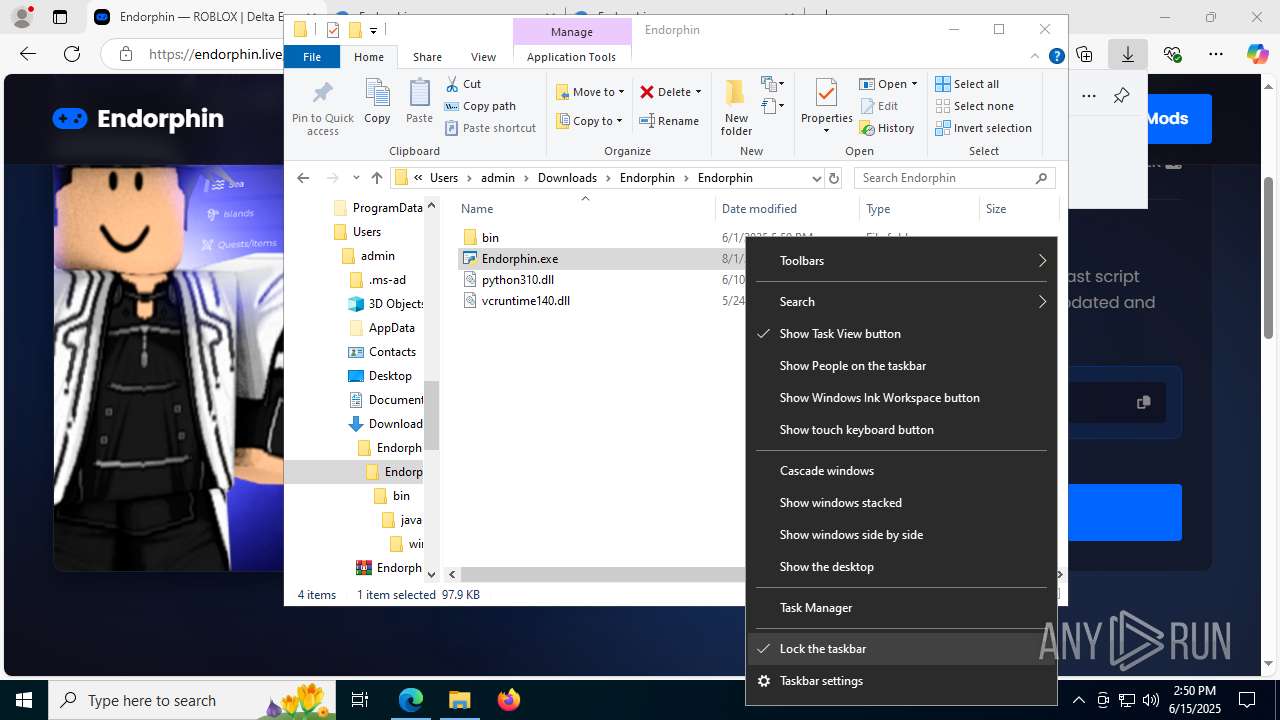Screen dimensions: 1280x720
Task: Select Cascade windows menu entry
Action: [901, 471]
